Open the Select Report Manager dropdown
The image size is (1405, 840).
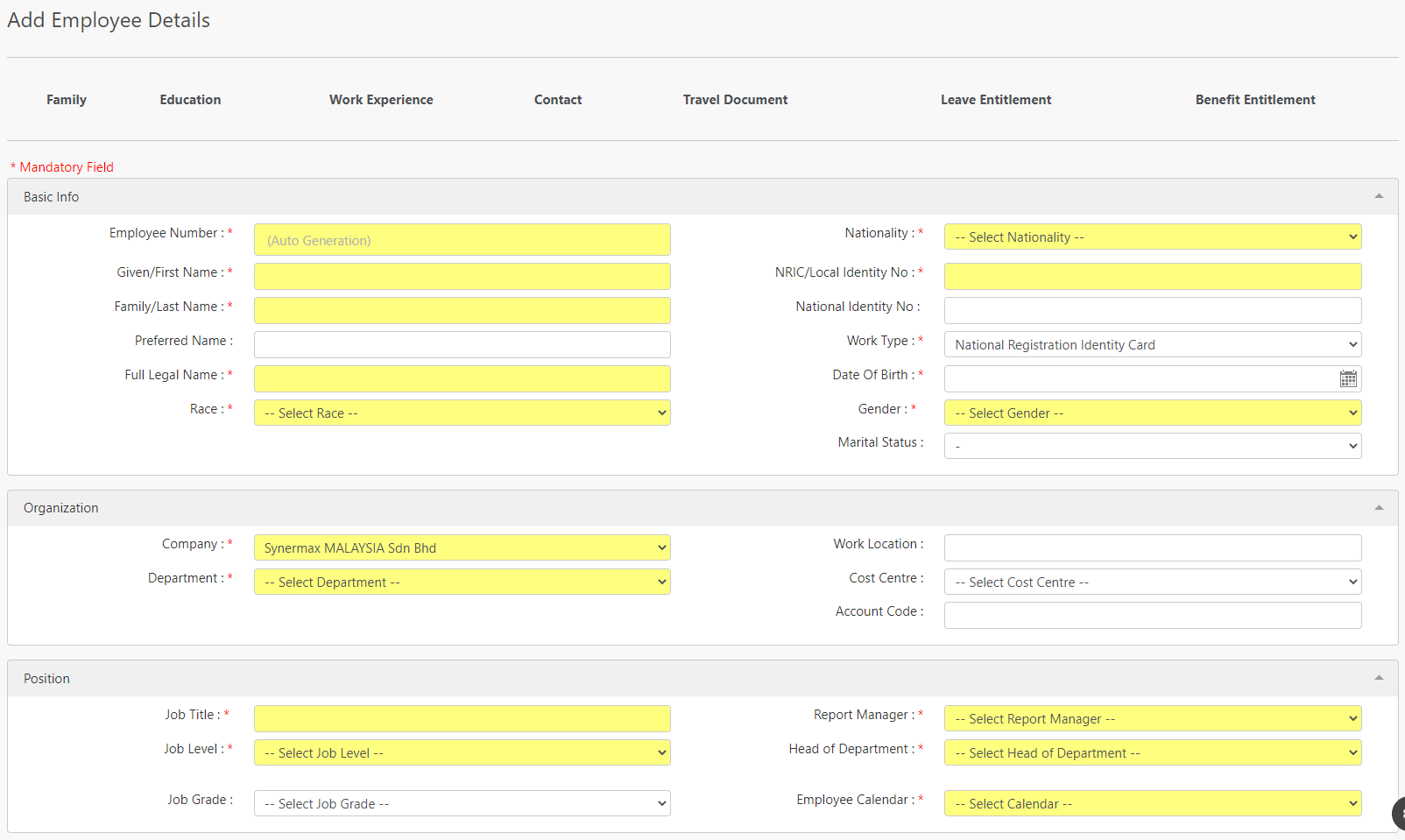[x=1153, y=718]
